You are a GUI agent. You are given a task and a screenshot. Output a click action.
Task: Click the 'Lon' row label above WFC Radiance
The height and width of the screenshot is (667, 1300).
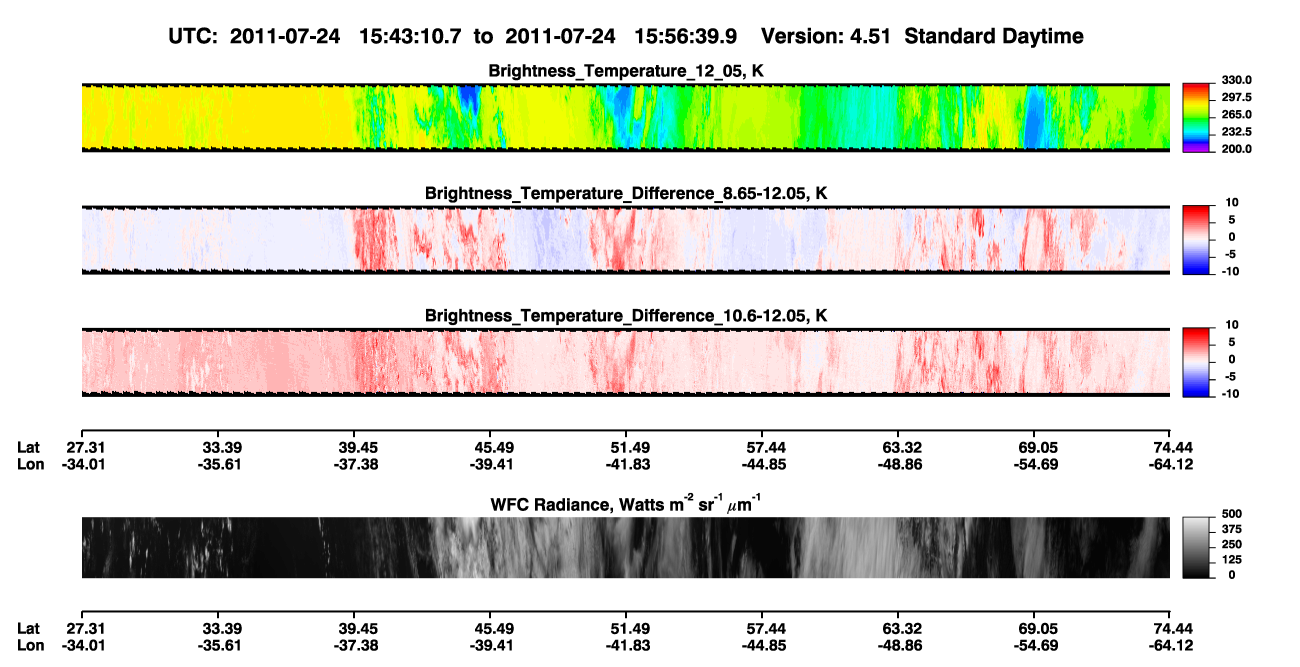[31, 464]
